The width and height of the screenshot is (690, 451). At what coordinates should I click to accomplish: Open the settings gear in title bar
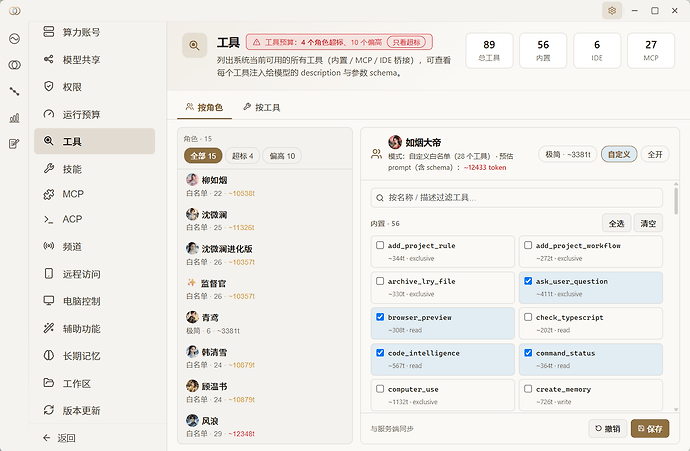click(612, 11)
